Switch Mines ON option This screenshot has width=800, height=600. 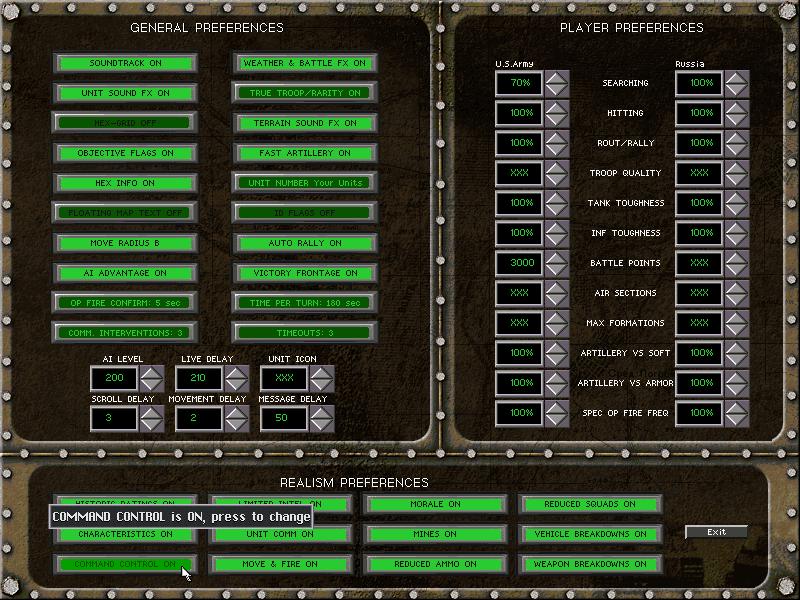[435, 534]
